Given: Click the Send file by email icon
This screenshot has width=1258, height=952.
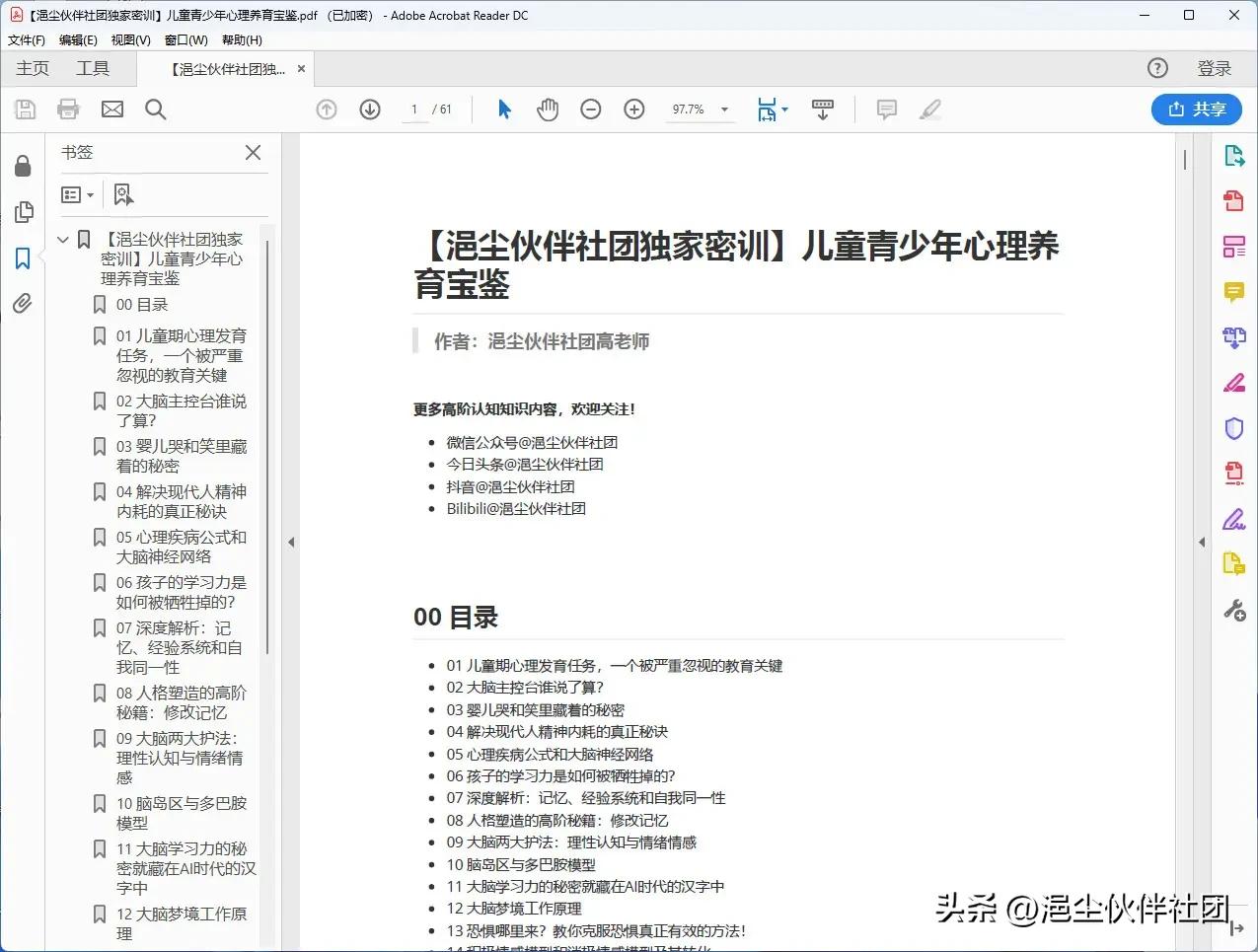Looking at the screenshot, I should click(112, 110).
